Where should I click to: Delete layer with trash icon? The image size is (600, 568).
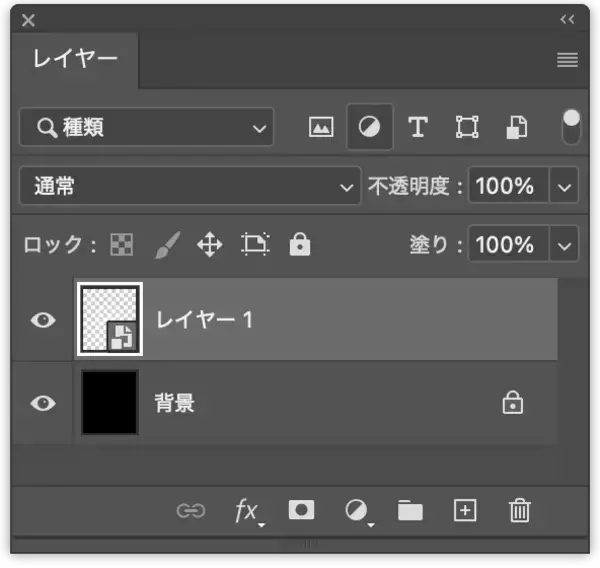coord(520,510)
